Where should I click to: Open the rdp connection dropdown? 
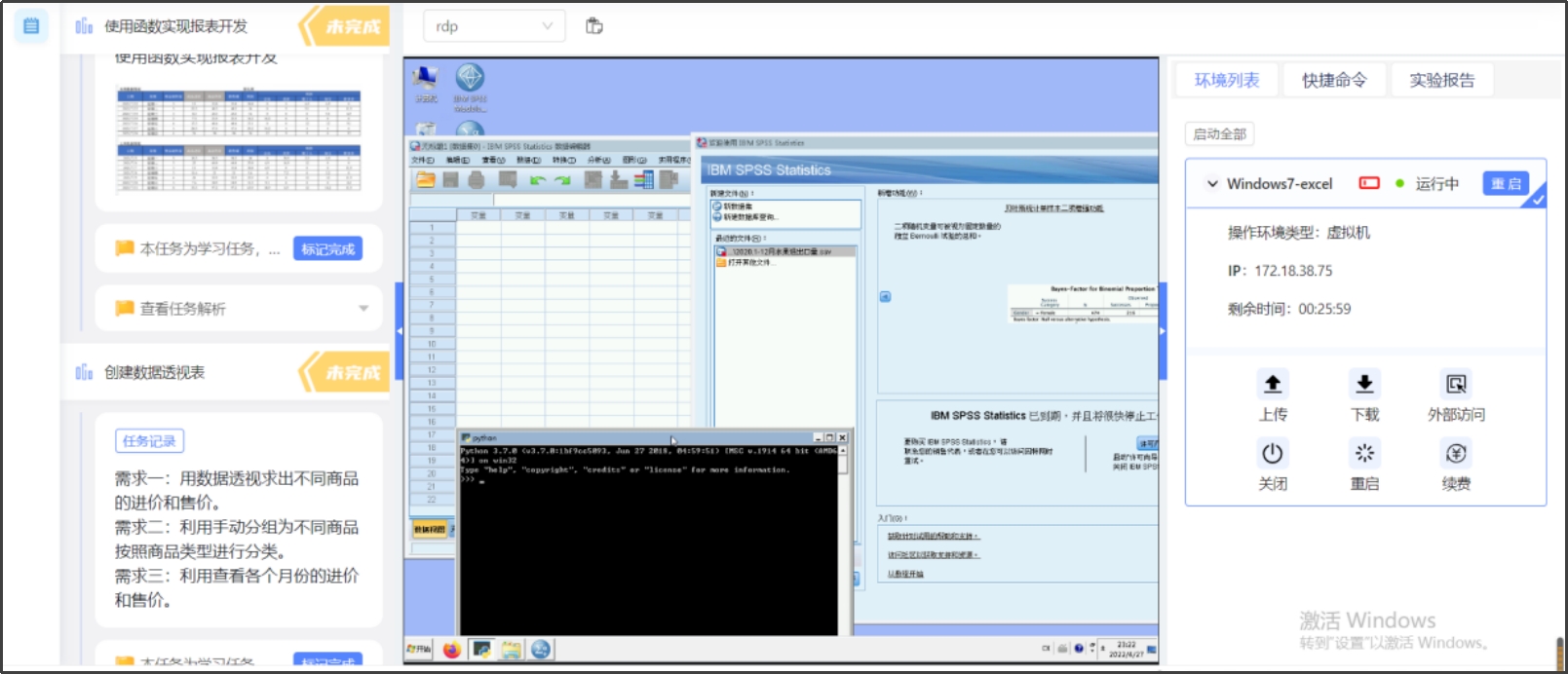tap(493, 26)
